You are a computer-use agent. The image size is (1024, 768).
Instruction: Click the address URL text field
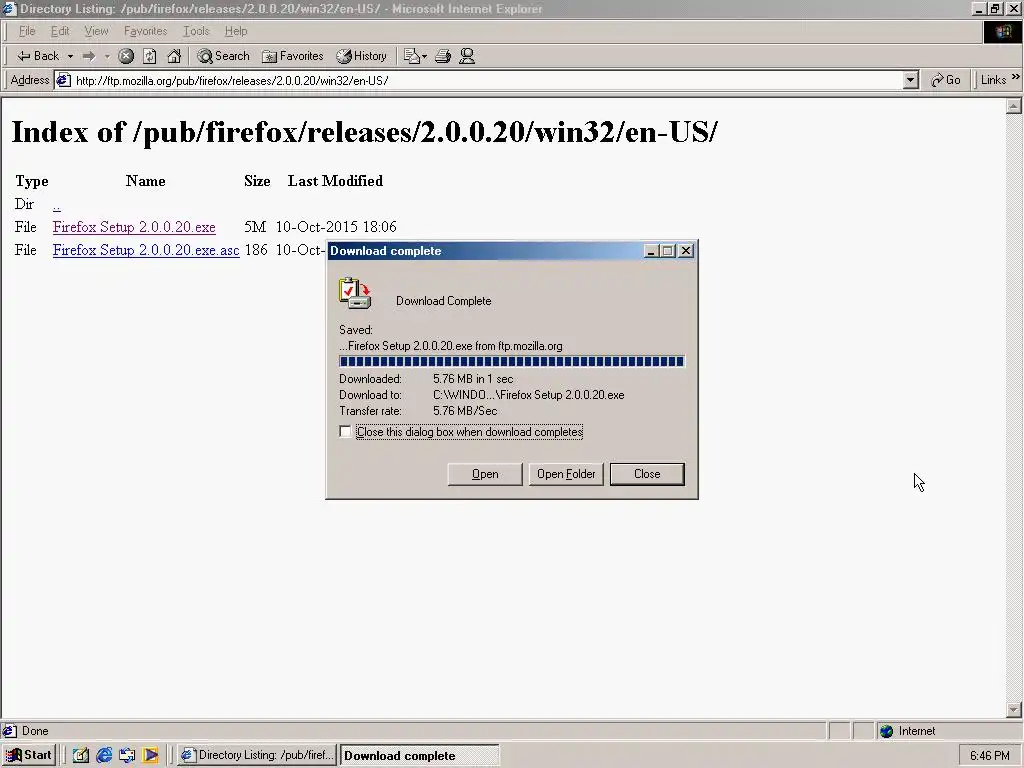(x=487, y=80)
